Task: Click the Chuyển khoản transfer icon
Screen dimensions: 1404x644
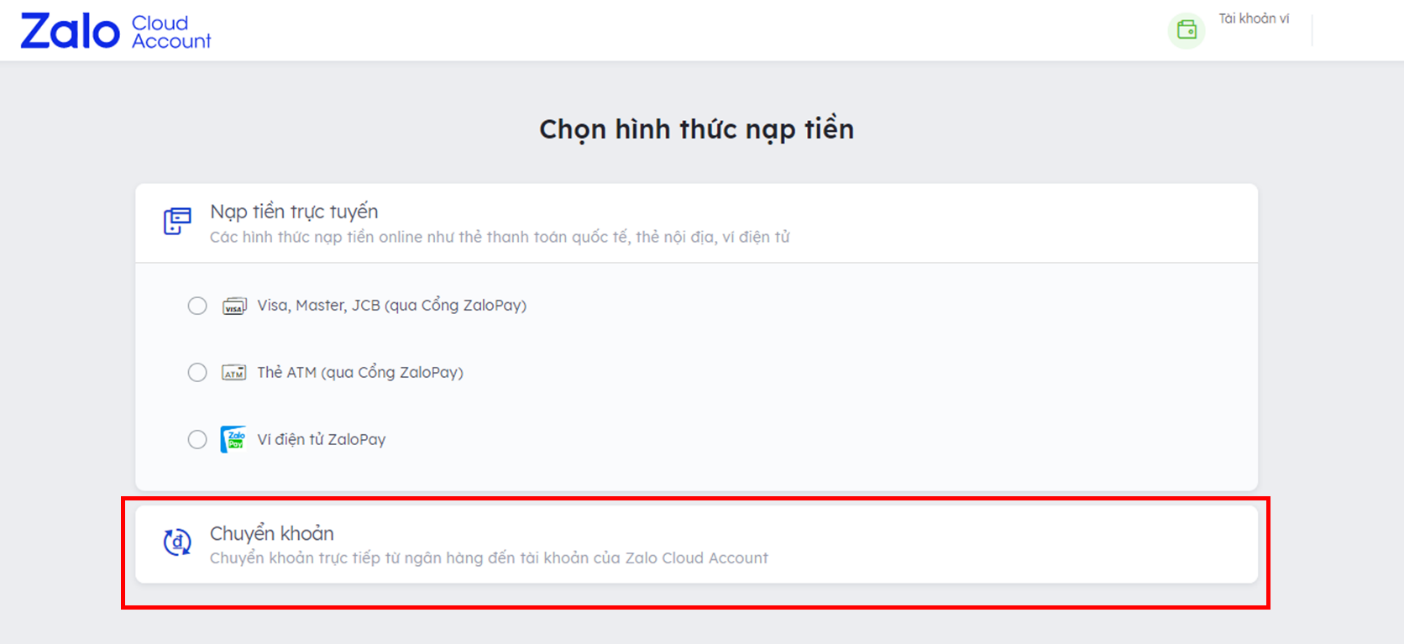Action: pyautogui.click(x=177, y=542)
